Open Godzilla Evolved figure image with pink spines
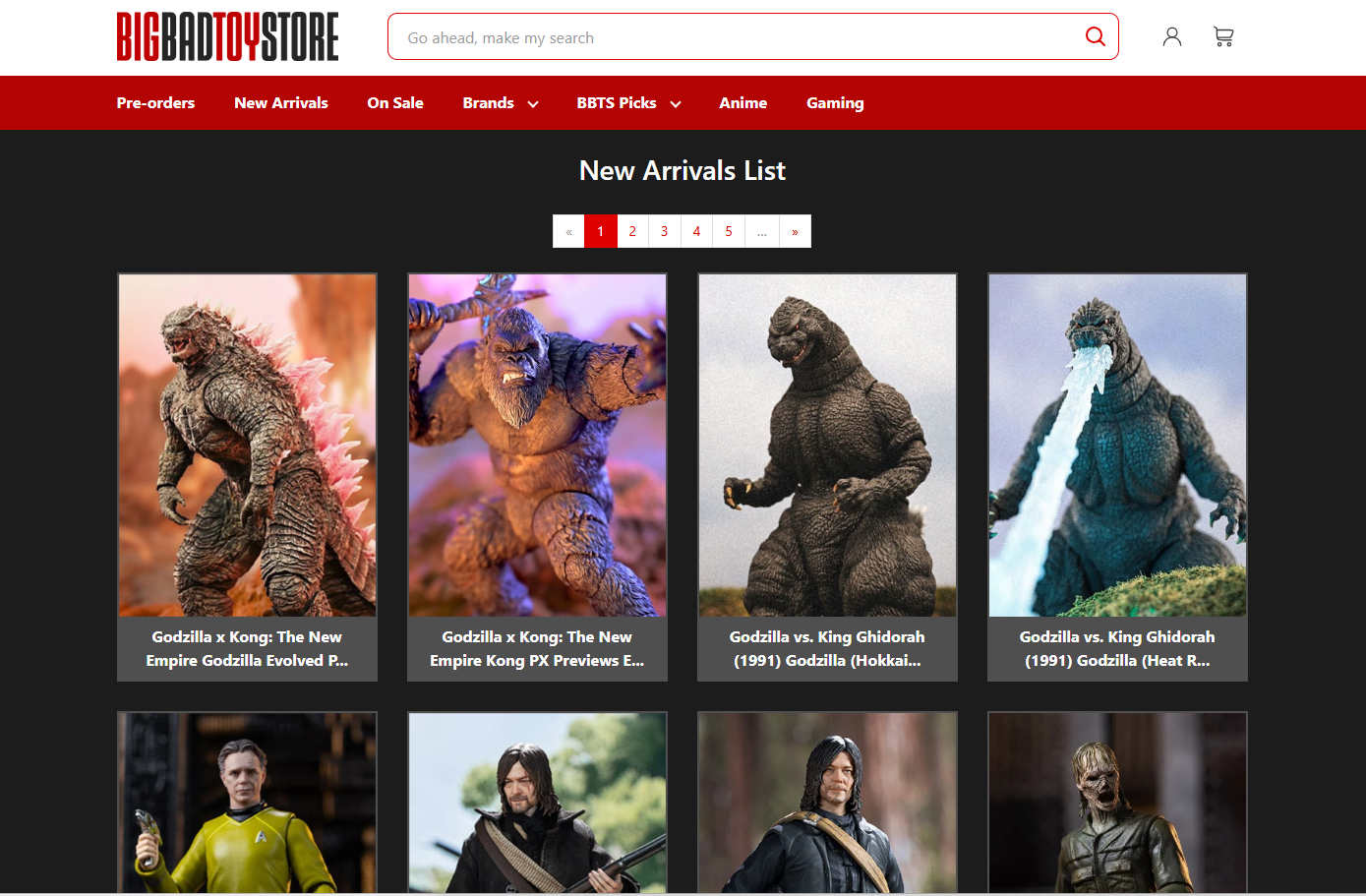 pos(247,446)
